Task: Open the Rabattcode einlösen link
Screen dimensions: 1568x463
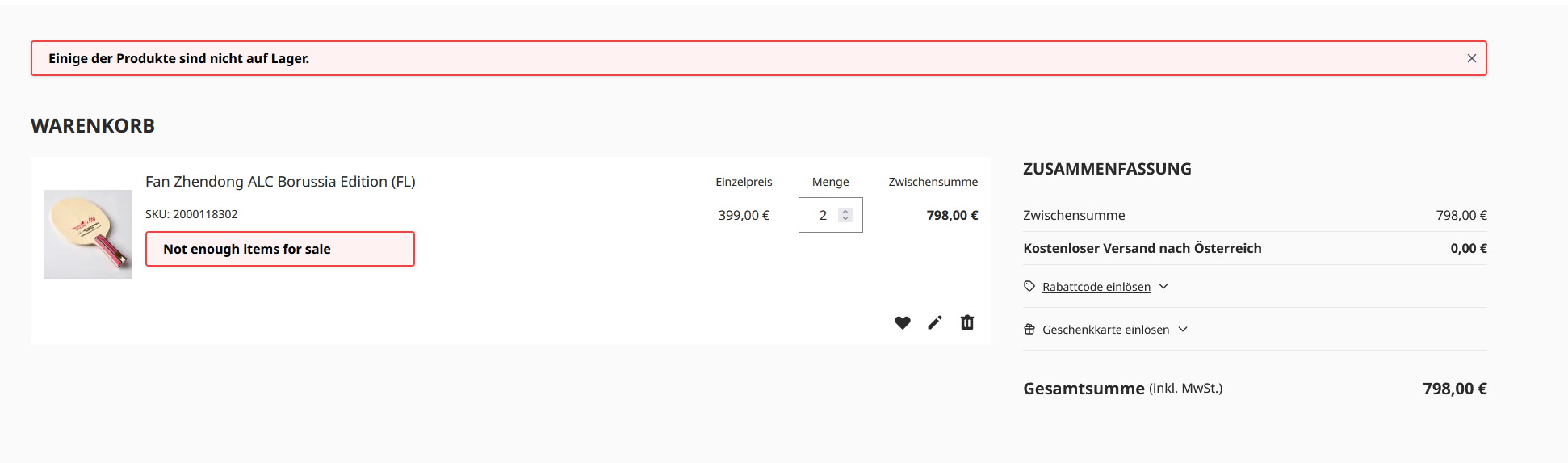Action: tap(1096, 287)
